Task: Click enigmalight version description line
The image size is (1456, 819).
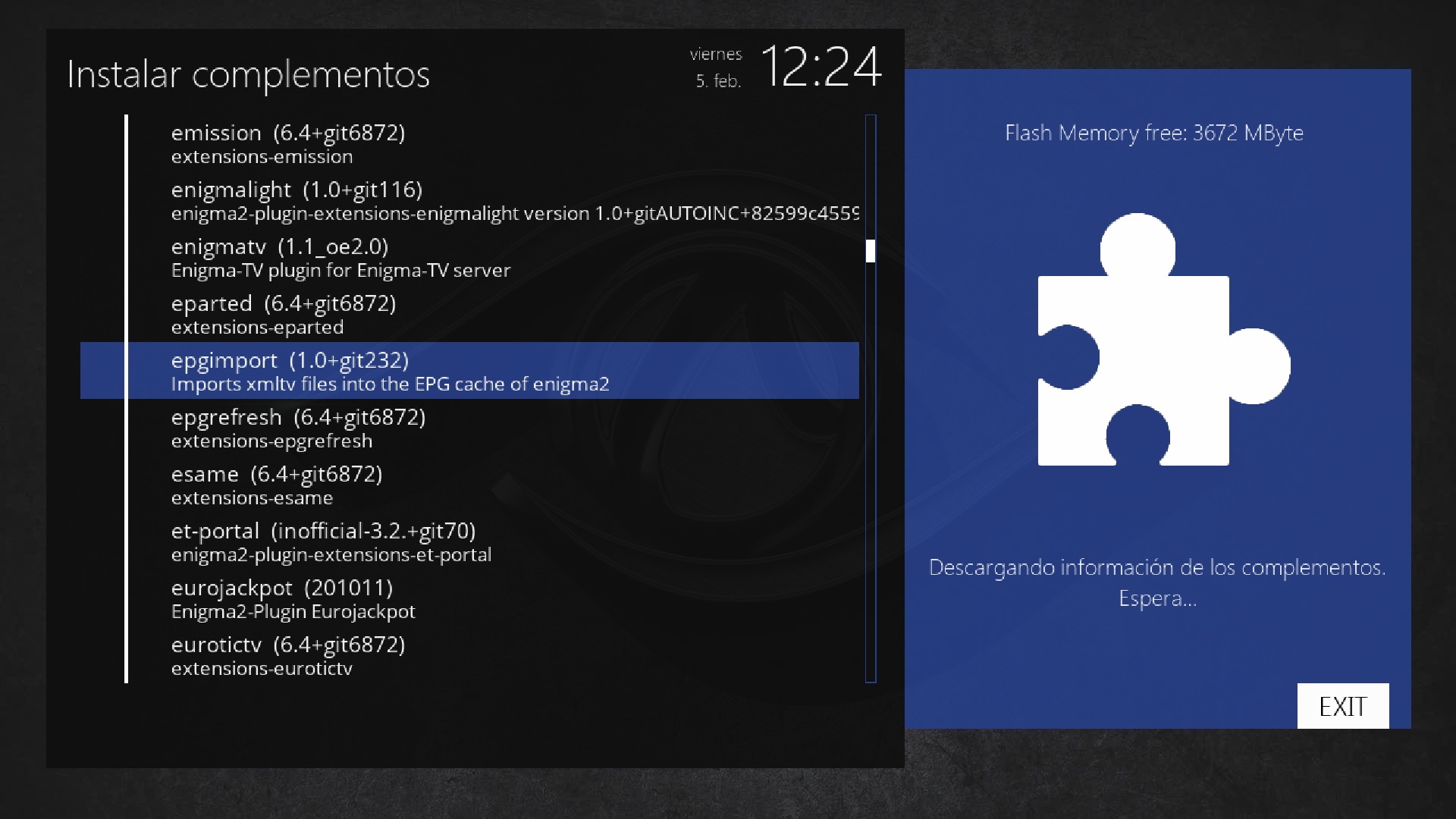Action: pos(514,214)
